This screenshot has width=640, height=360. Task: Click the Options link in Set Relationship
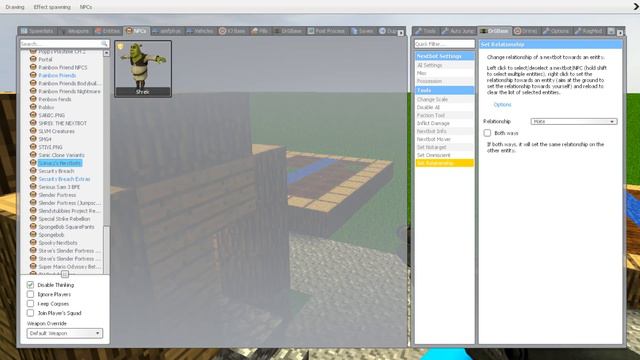(502, 104)
